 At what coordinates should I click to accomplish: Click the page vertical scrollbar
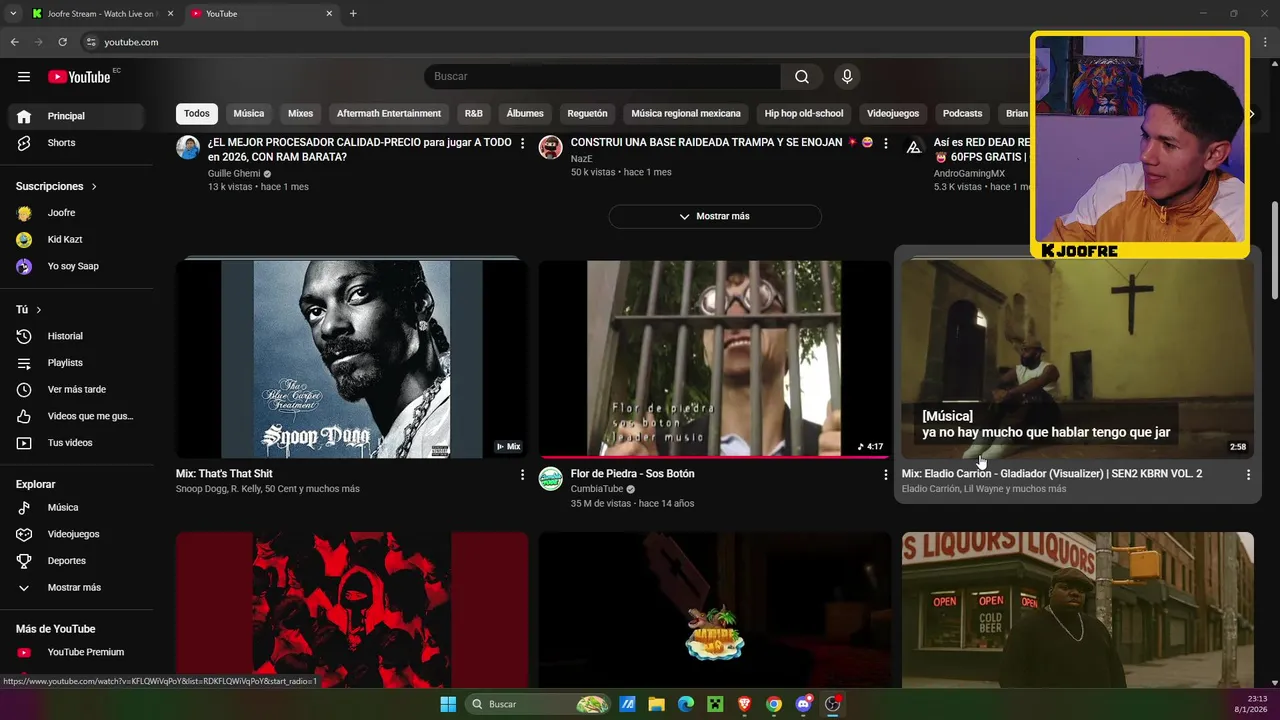click(x=1274, y=250)
